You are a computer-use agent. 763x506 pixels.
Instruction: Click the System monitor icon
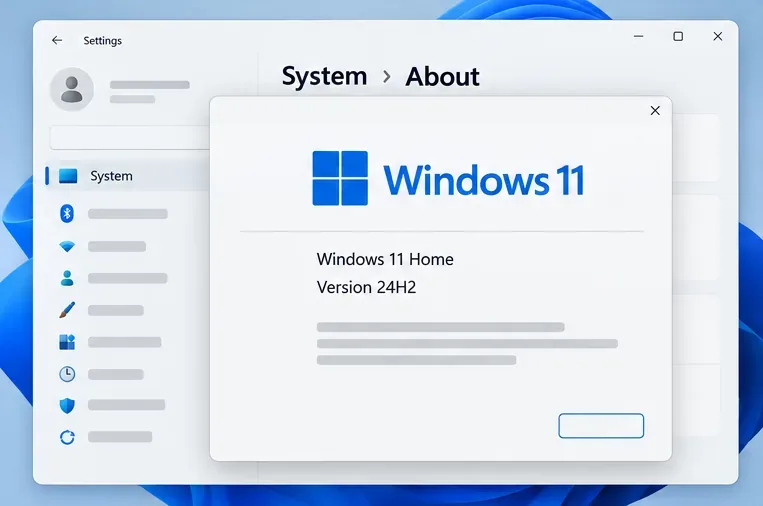coord(68,176)
